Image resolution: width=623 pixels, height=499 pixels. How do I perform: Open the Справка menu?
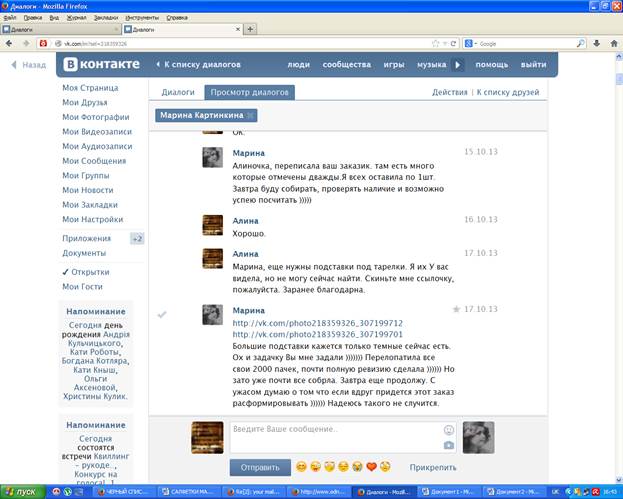pyautogui.click(x=177, y=17)
